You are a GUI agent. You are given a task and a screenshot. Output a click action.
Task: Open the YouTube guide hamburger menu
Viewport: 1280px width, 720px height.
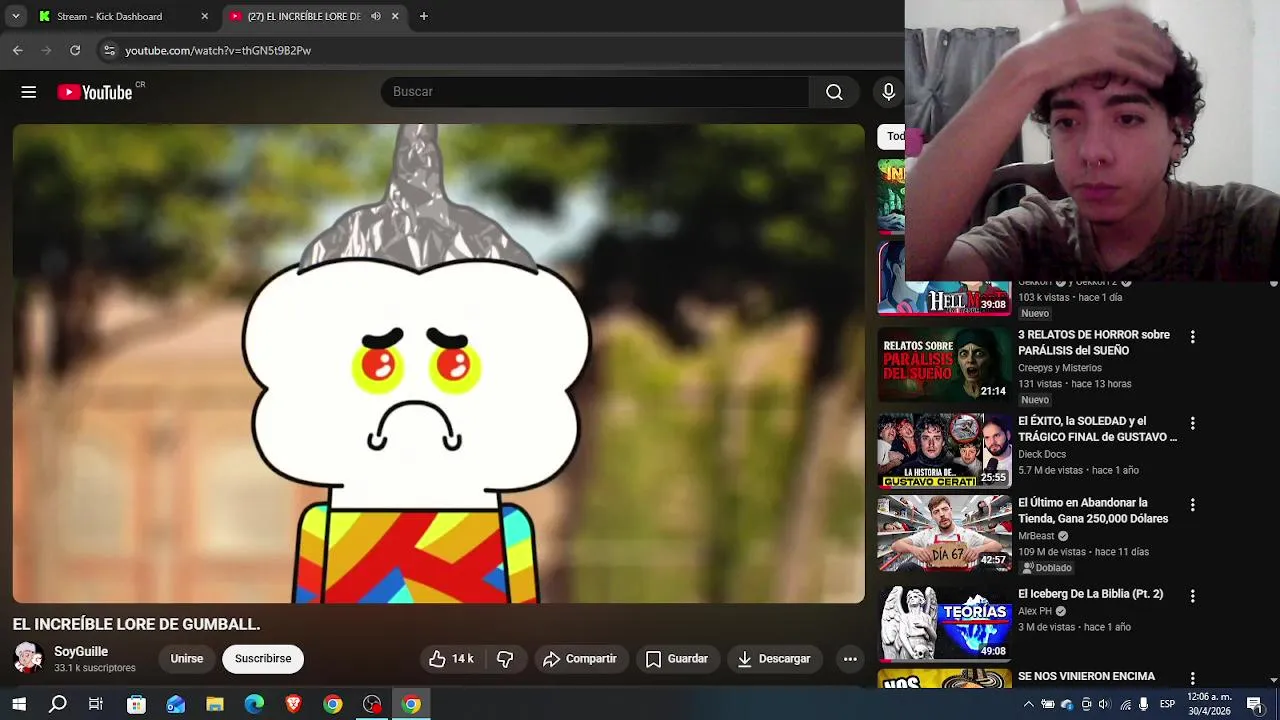tap(28, 92)
